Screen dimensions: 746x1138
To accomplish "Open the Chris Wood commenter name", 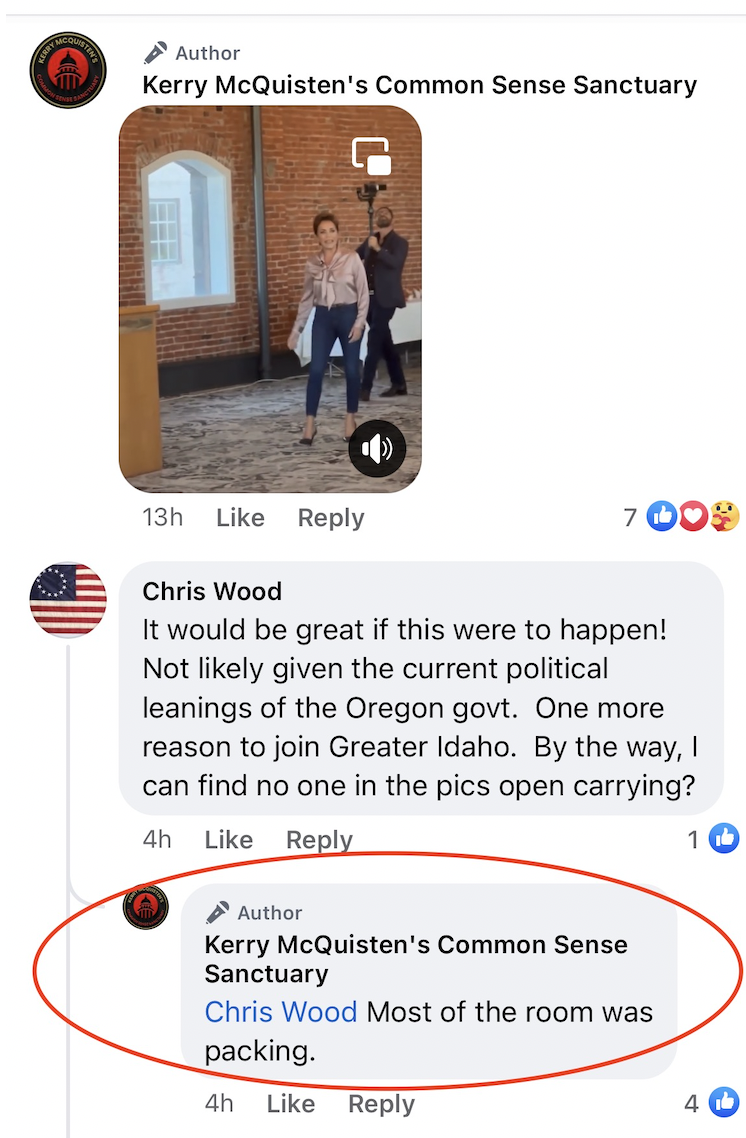I will tap(212, 591).
